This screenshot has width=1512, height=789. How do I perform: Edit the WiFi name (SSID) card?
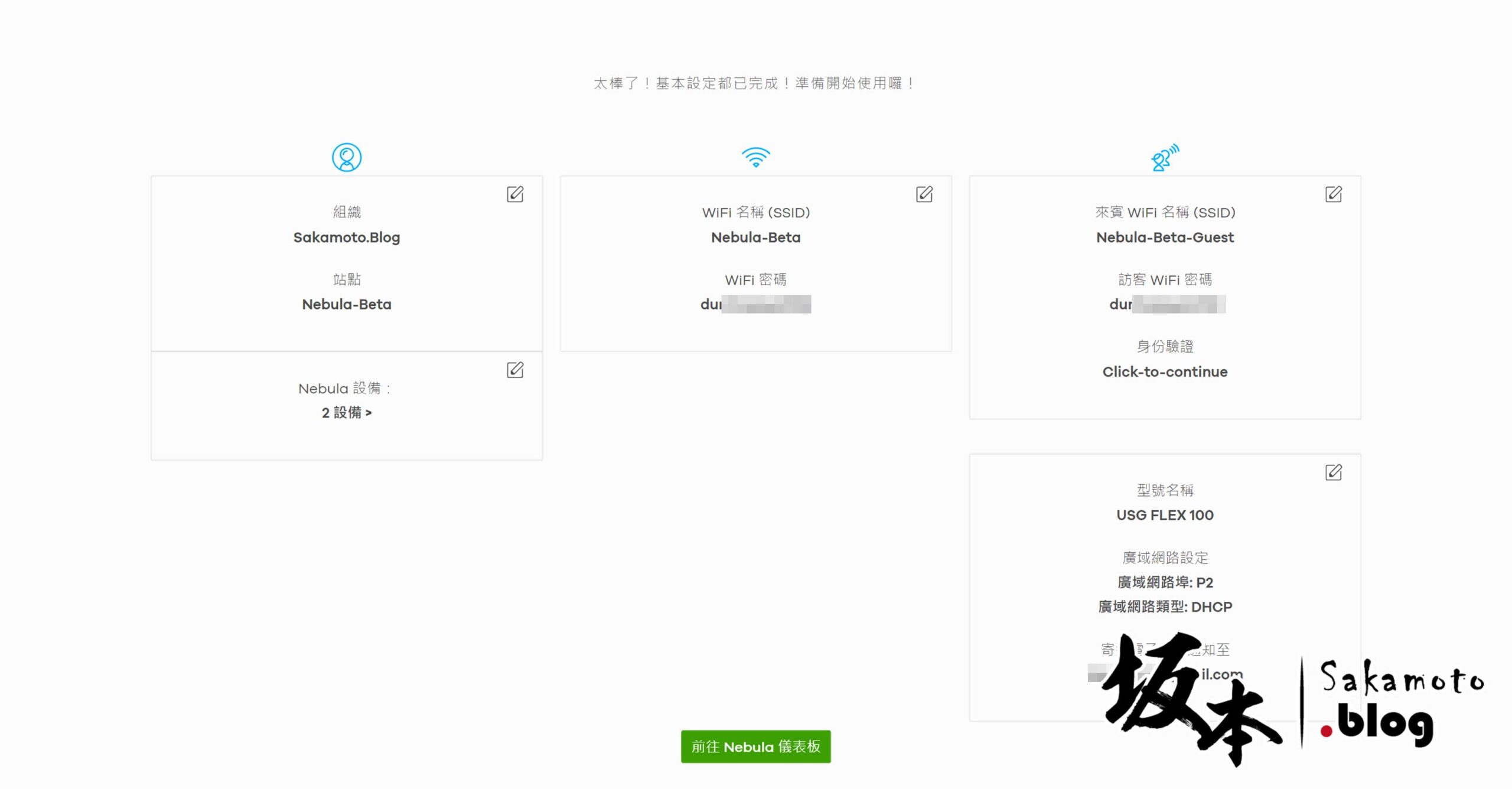924,194
